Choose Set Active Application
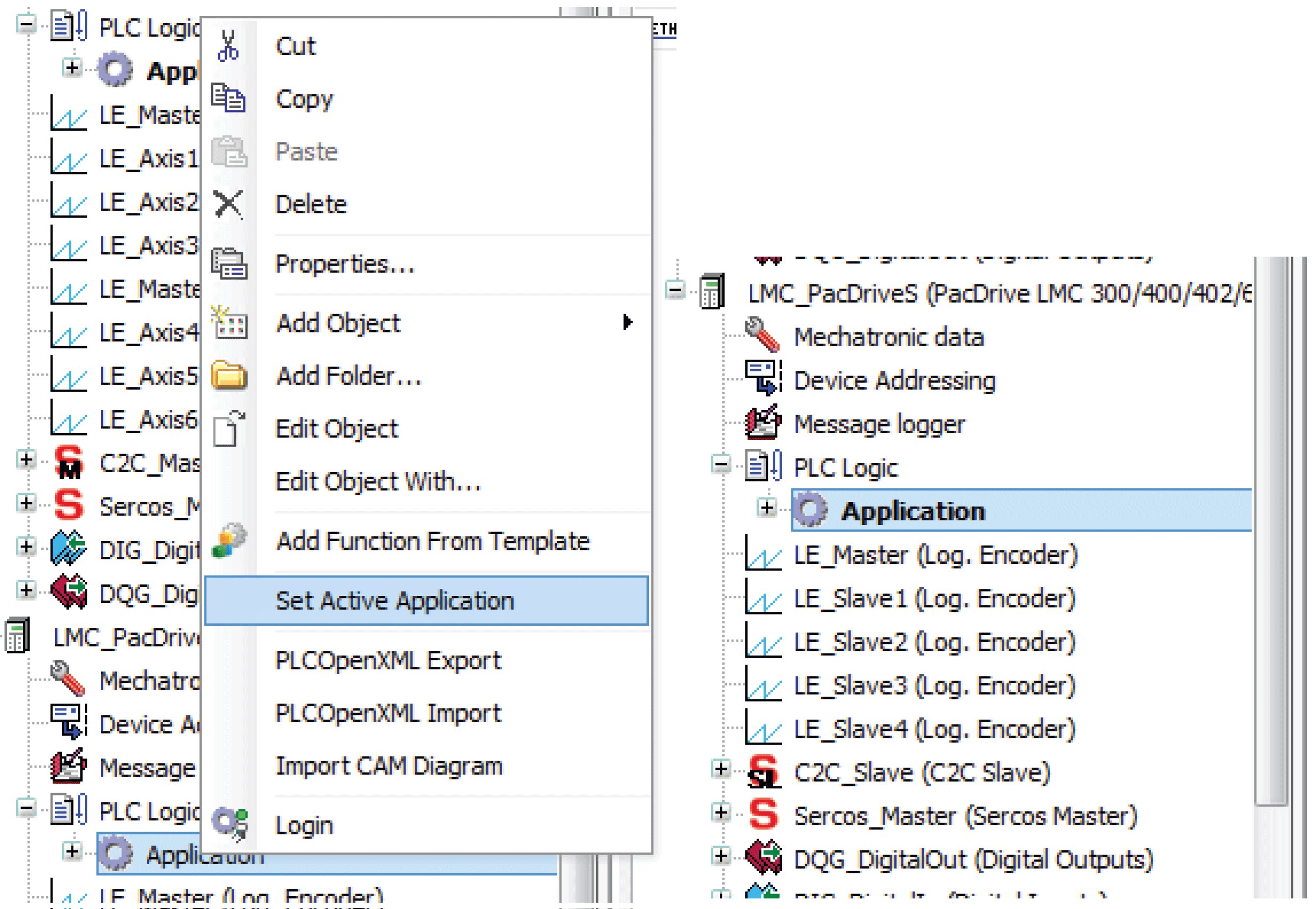The image size is (1316, 909). 394,601
